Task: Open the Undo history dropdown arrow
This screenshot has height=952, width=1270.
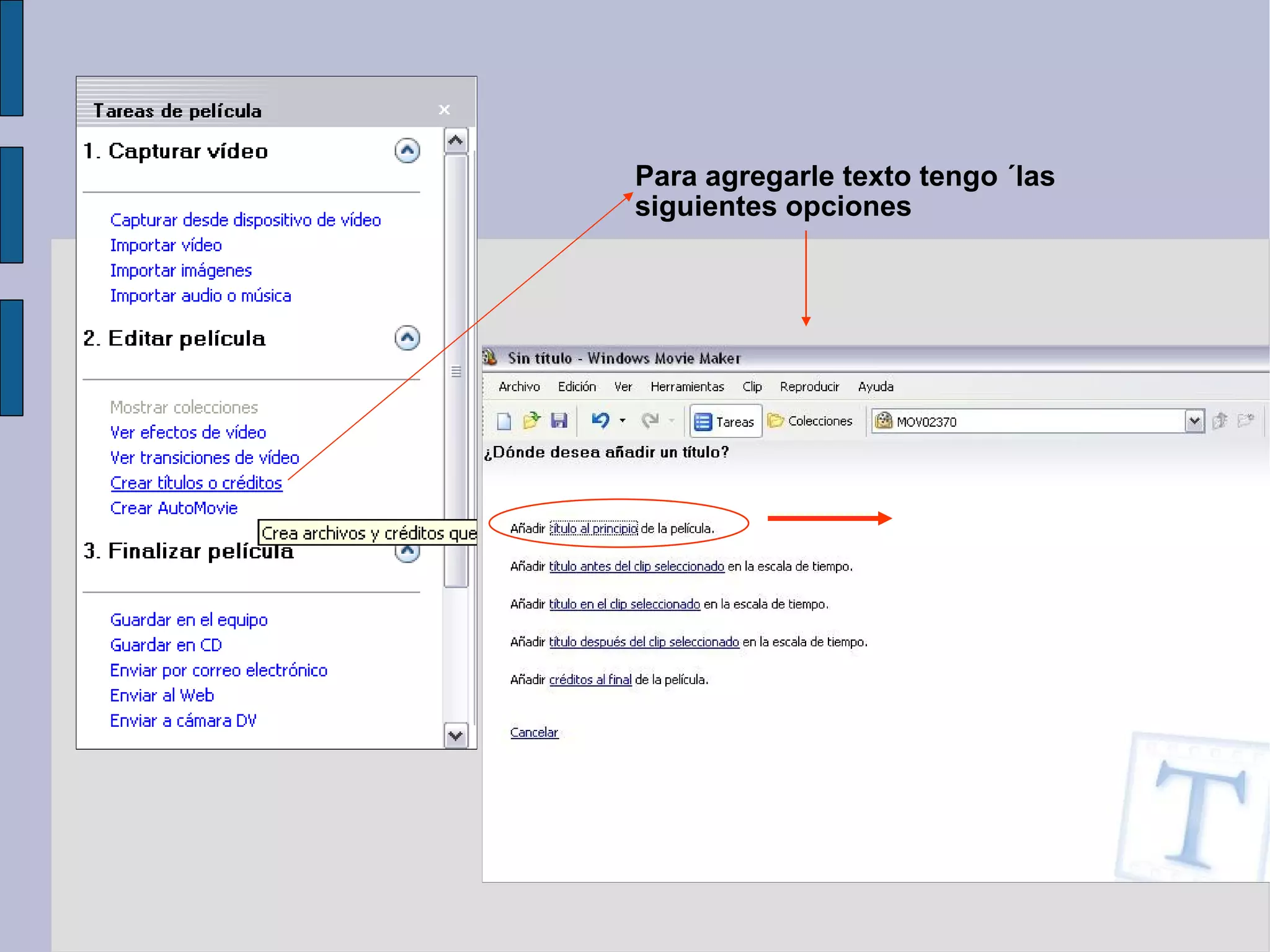Action: [x=623, y=421]
